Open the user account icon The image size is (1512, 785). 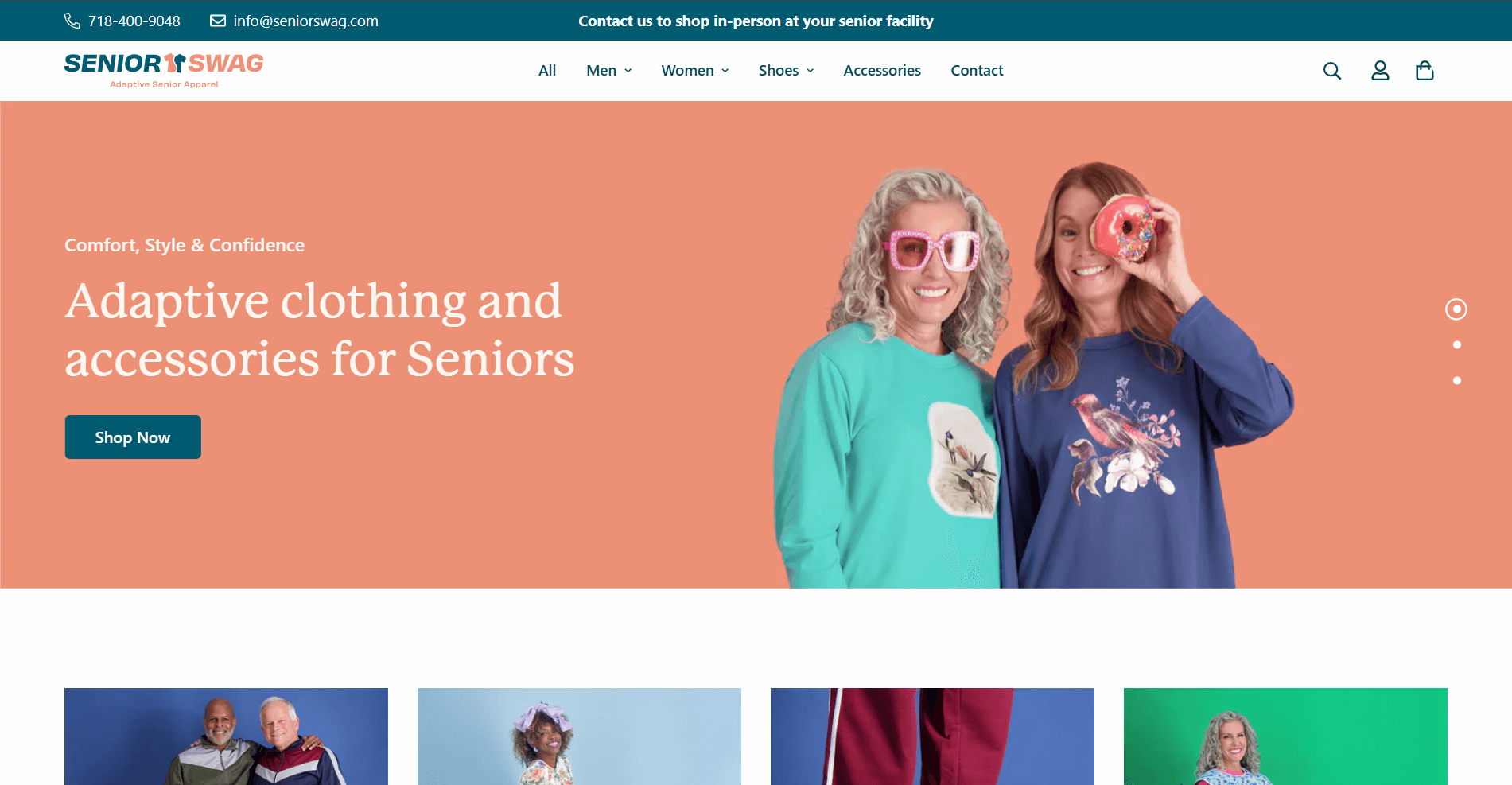click(x=1380, y=71)
